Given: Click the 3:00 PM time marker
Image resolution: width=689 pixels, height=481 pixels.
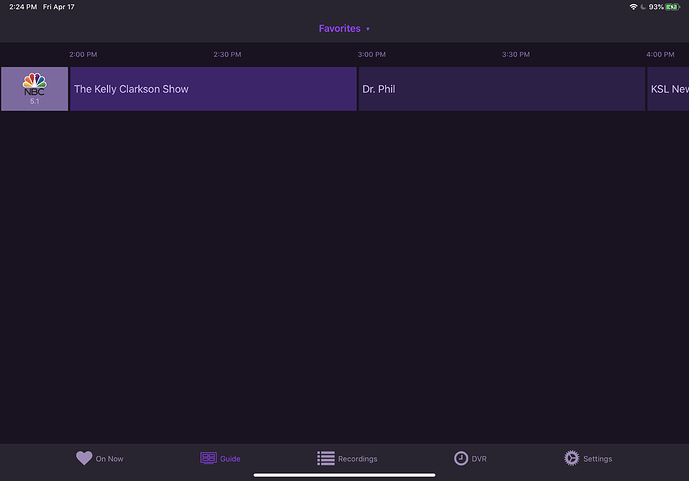Looking at the screenshot, I should pyautogui.click(x=372, y=54).
